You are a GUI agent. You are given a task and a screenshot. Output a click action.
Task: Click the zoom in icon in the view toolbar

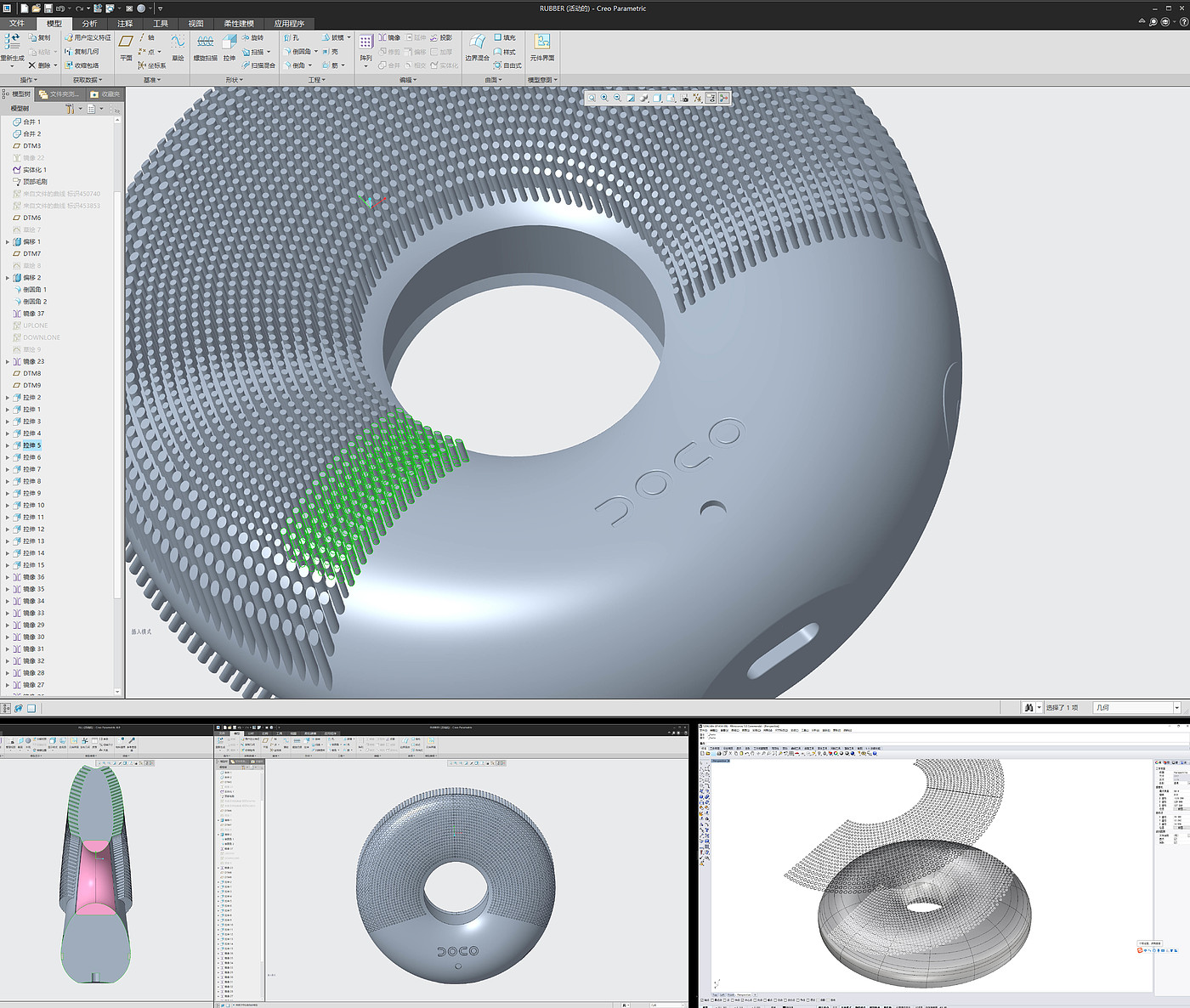point(604,99)
